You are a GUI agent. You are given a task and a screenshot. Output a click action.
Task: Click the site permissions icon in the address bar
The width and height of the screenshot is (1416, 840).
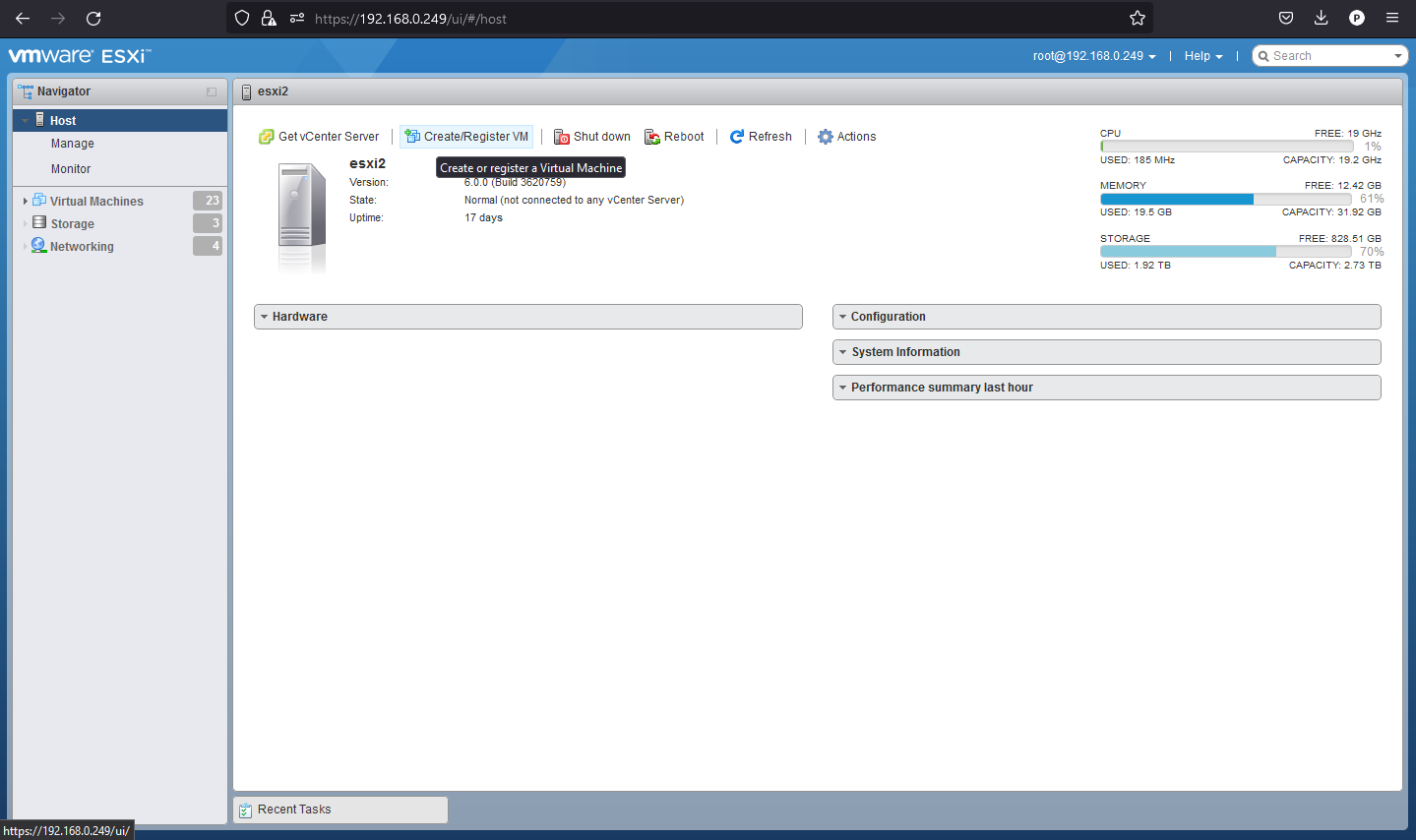coord(297,18)
